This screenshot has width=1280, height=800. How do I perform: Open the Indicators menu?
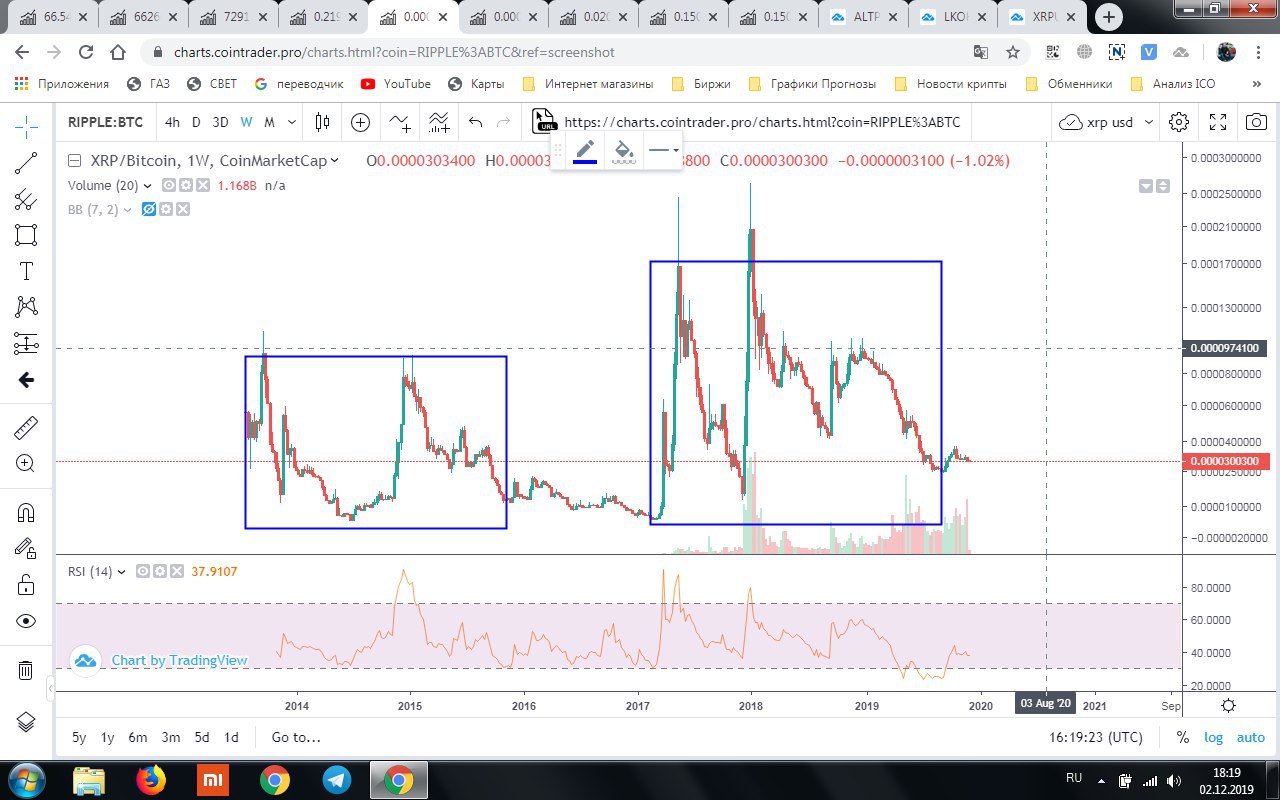point(400,122)
